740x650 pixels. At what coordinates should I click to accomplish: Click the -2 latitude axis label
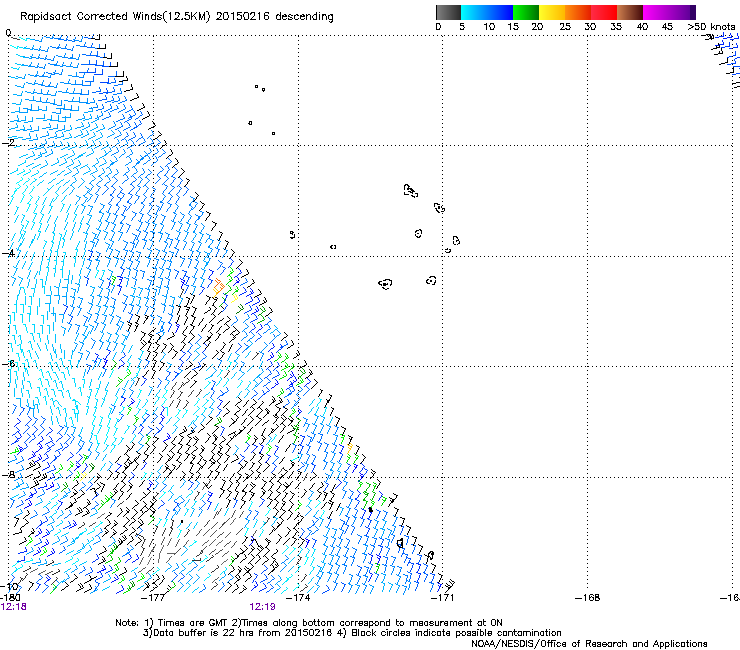point(8,143)
